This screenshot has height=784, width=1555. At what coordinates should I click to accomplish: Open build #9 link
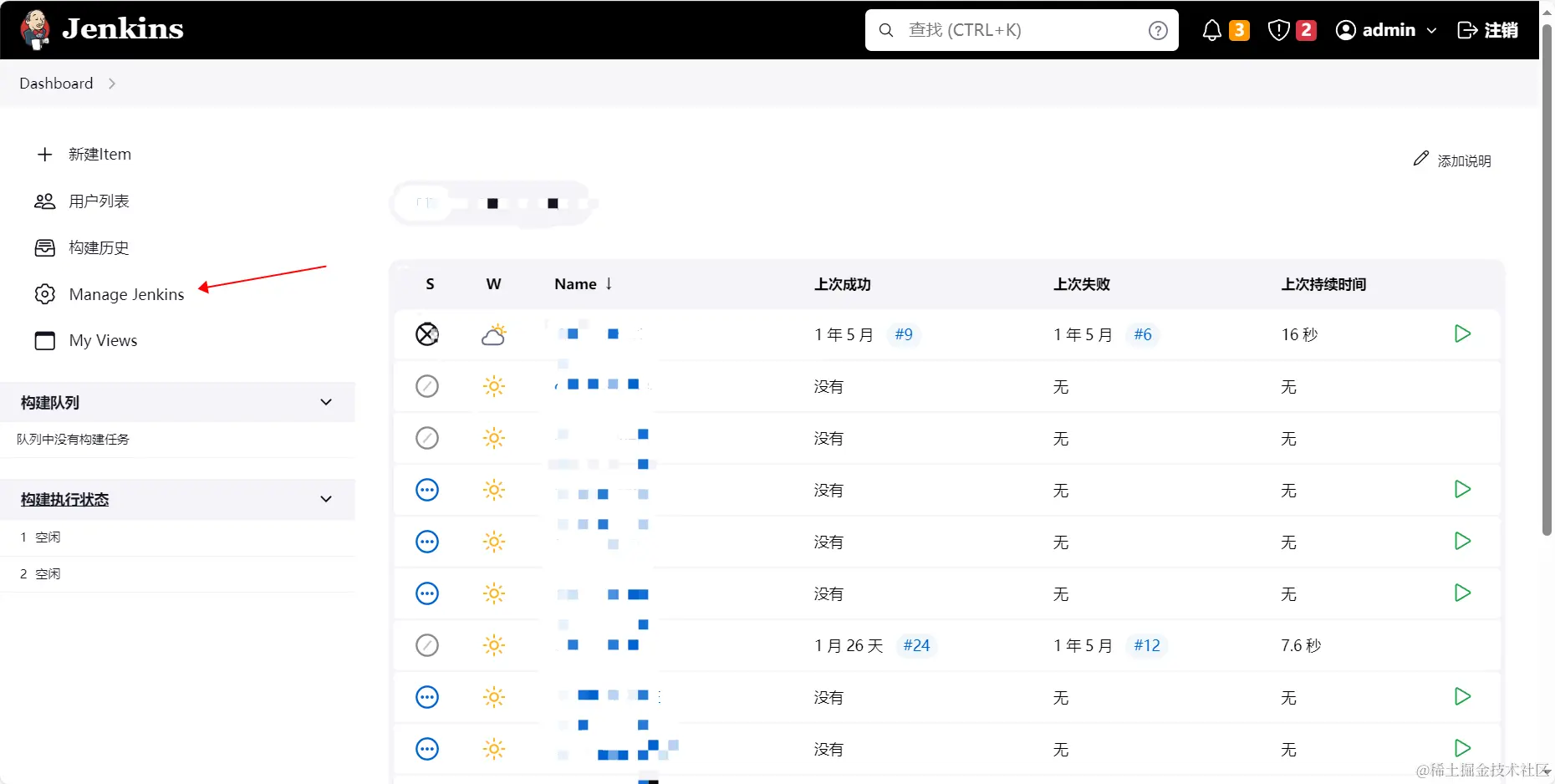click(x=904, y=334)
